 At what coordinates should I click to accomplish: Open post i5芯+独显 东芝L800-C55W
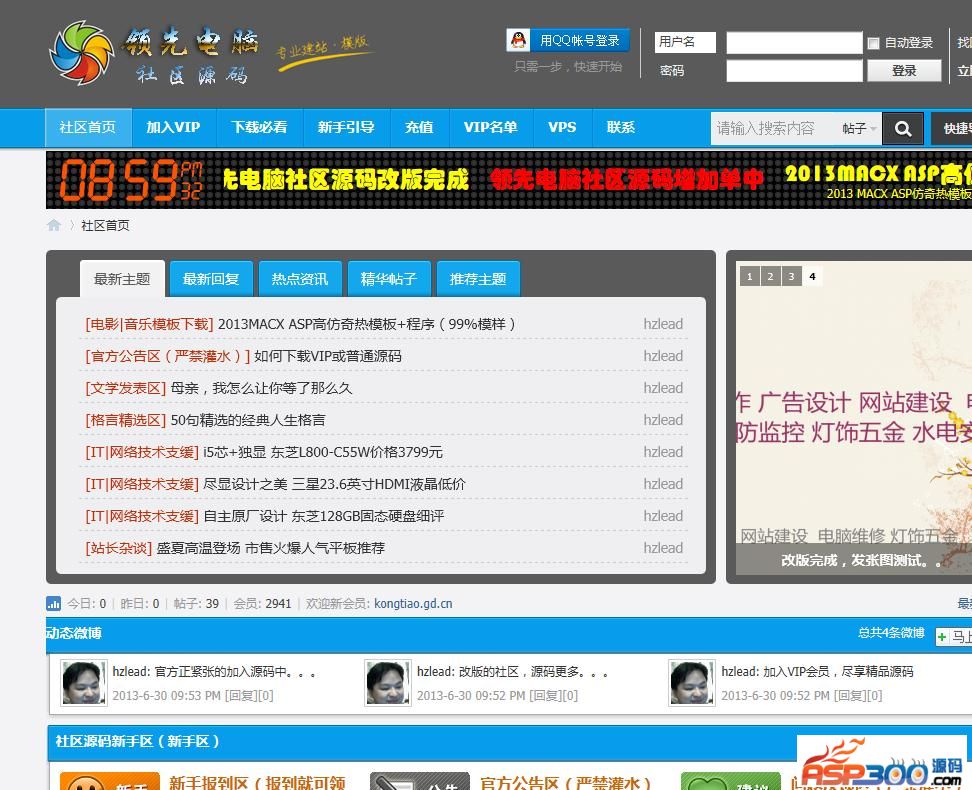(323, 453)
